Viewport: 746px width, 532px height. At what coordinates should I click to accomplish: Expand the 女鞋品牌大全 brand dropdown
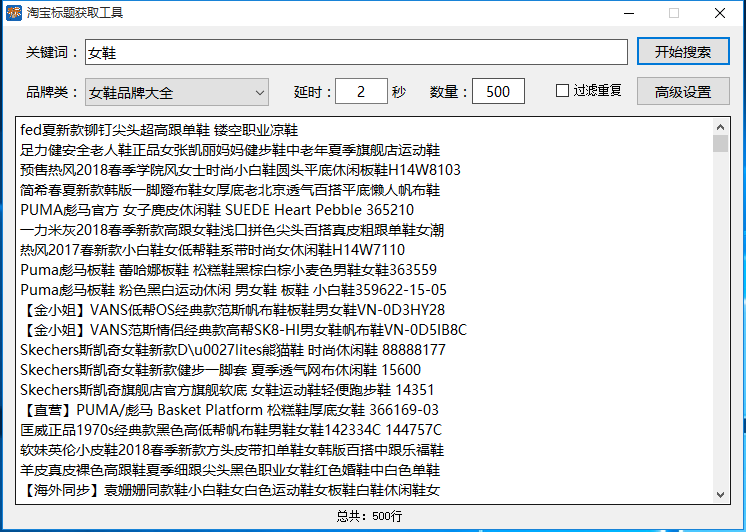pos(177,92)
